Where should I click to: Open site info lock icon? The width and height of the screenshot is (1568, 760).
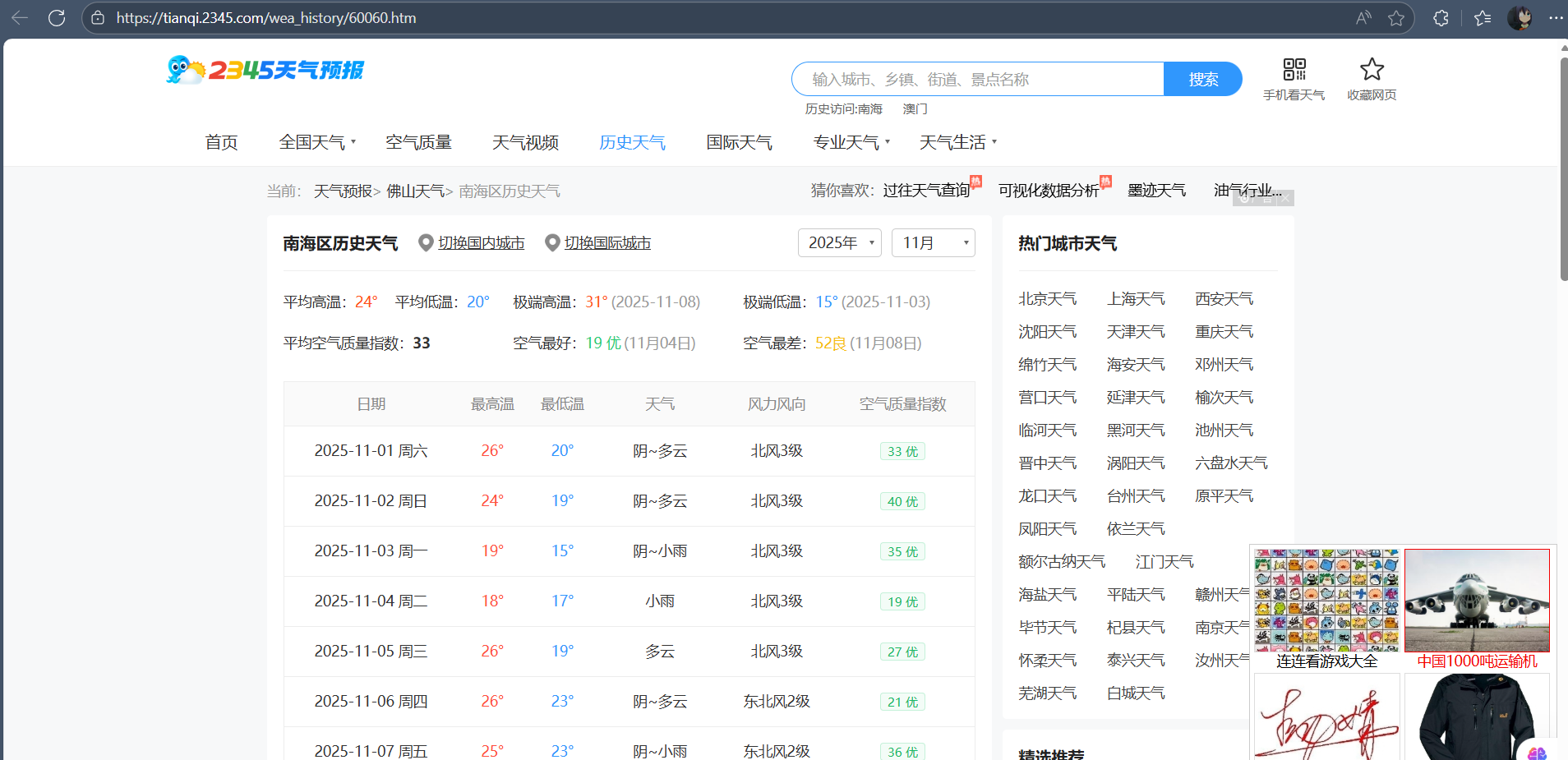pos(98,17)
